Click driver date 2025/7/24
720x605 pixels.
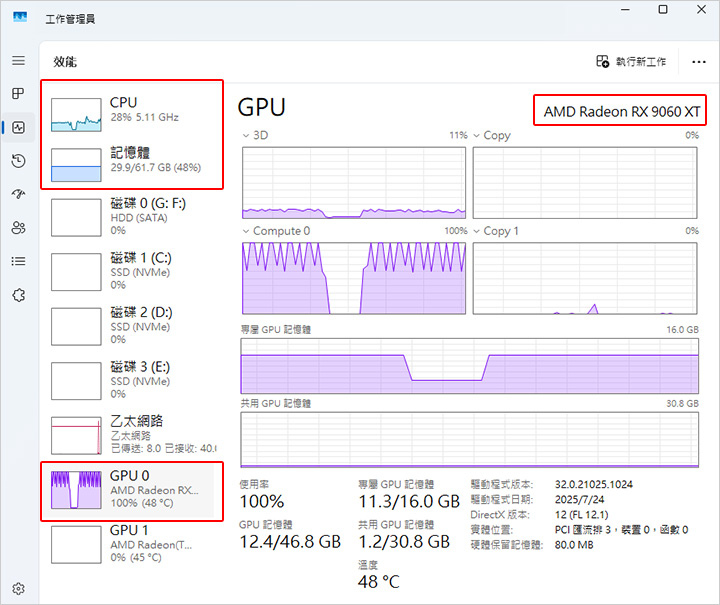(x=579, y=499)
